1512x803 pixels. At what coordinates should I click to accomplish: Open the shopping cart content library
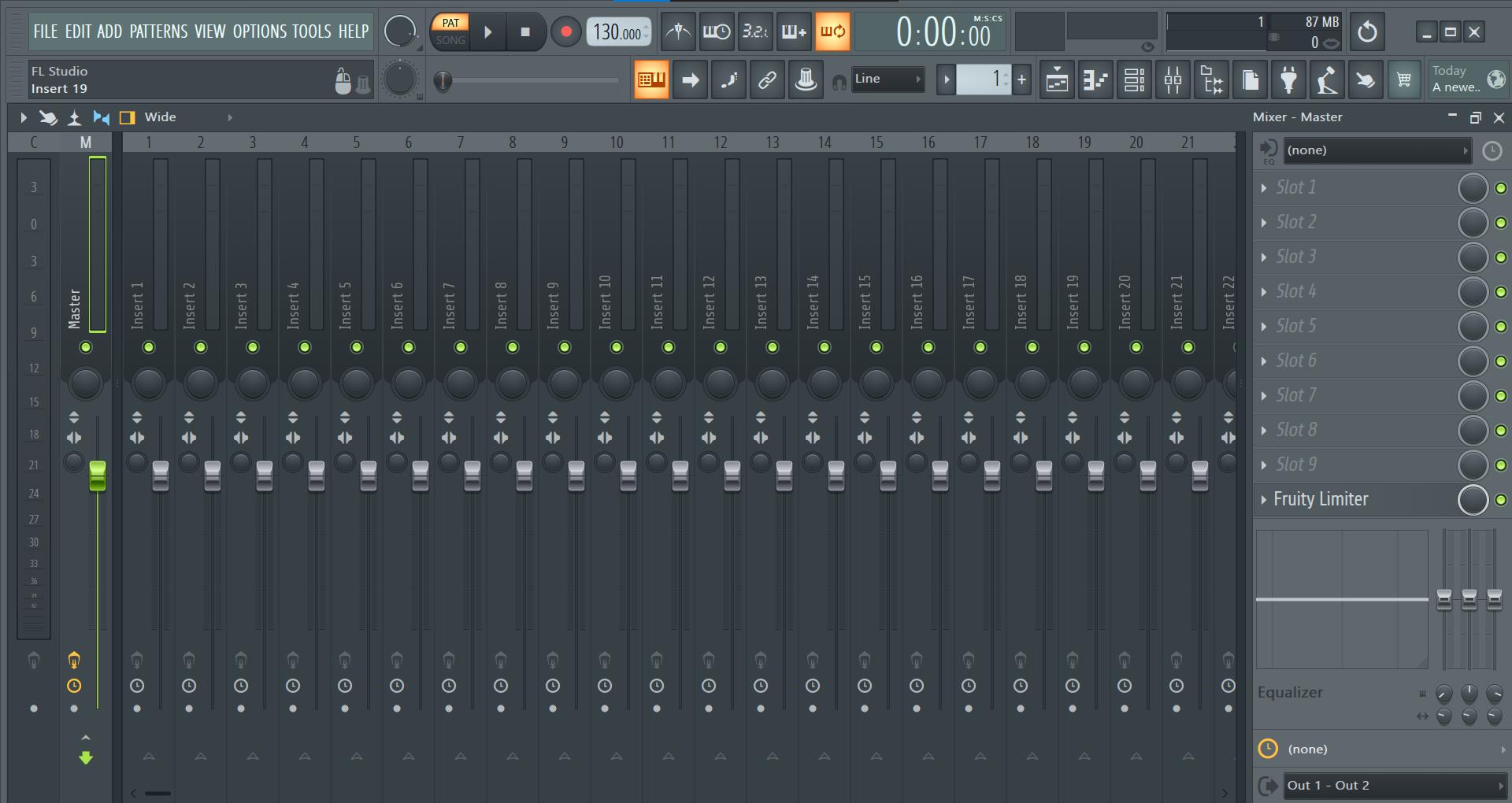click(1404, 80)
